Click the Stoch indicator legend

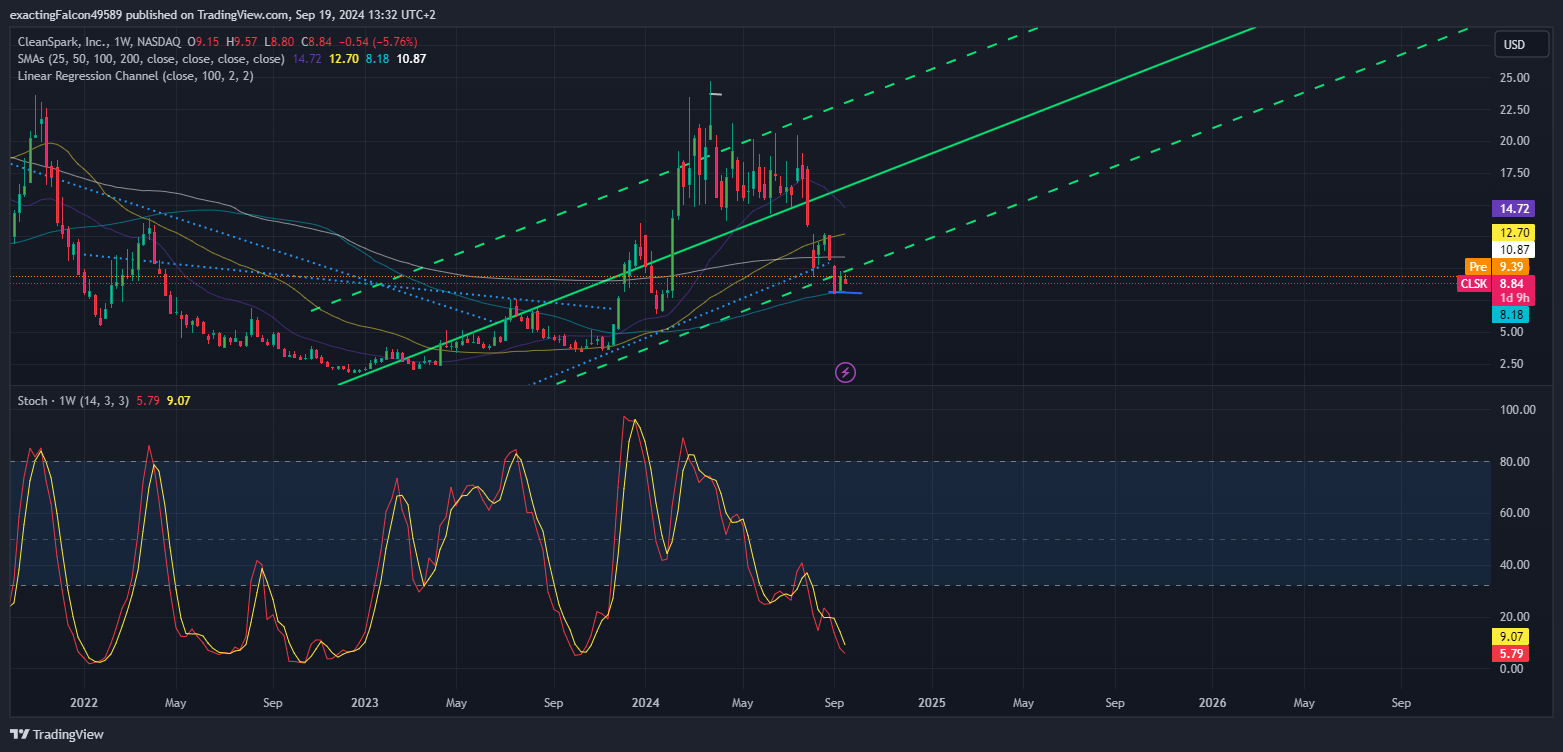(74, 401)
